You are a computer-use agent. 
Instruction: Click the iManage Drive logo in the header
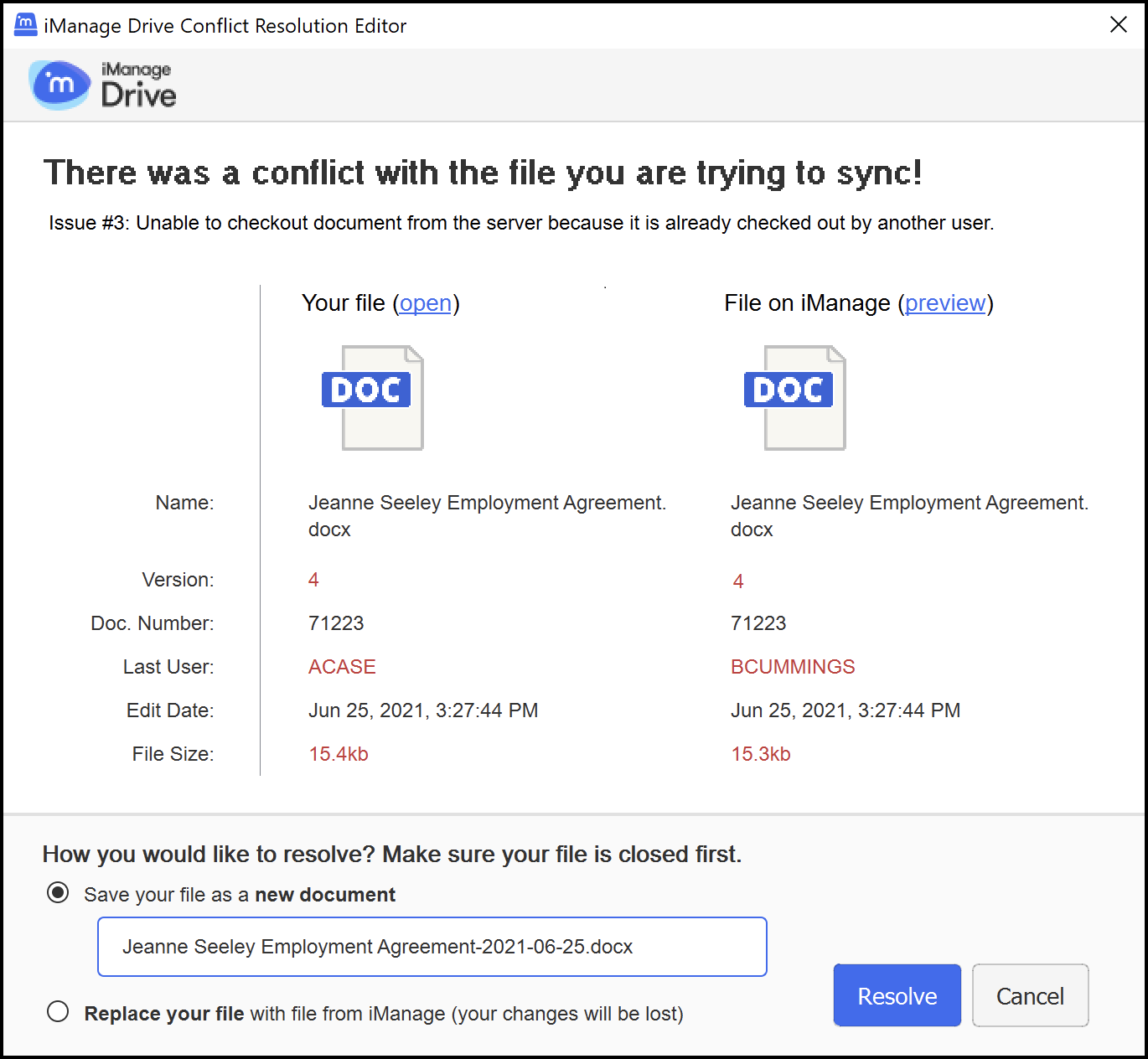[x=103, y=85]
